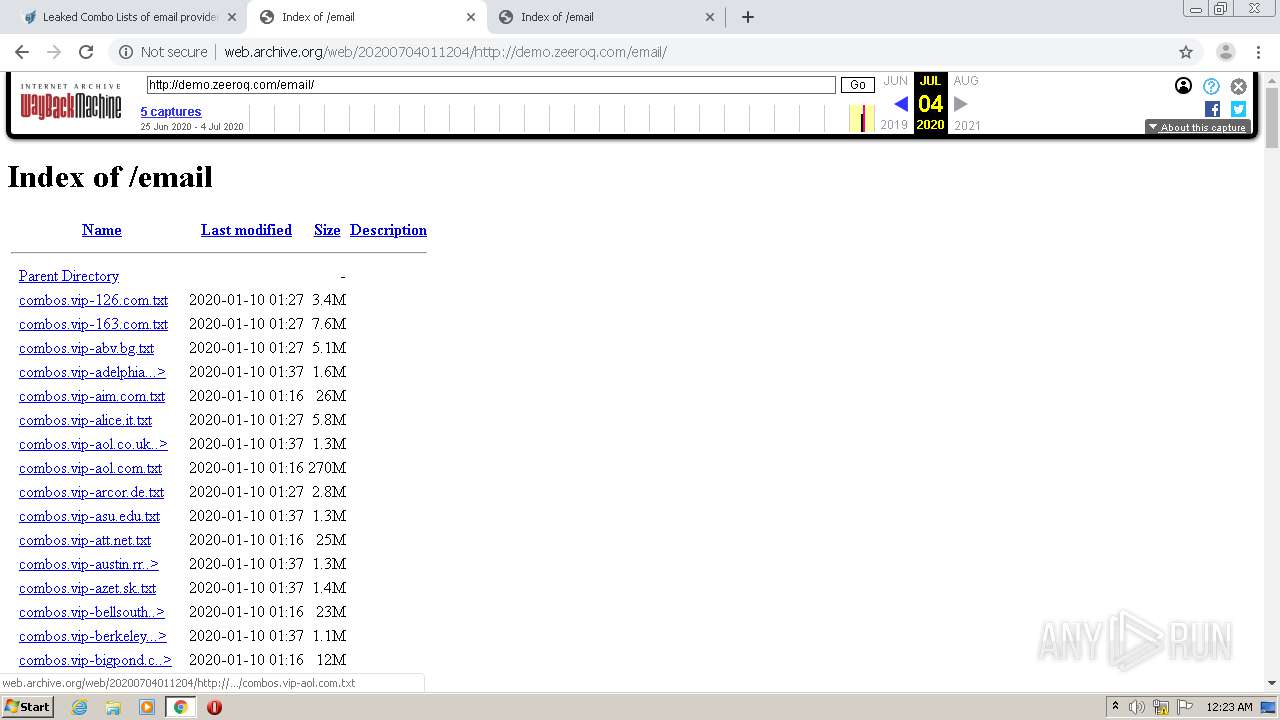This screenshot has height=720, width=1280.
Task: Sort listing by Last modified
Action: (x=246, y=230)
